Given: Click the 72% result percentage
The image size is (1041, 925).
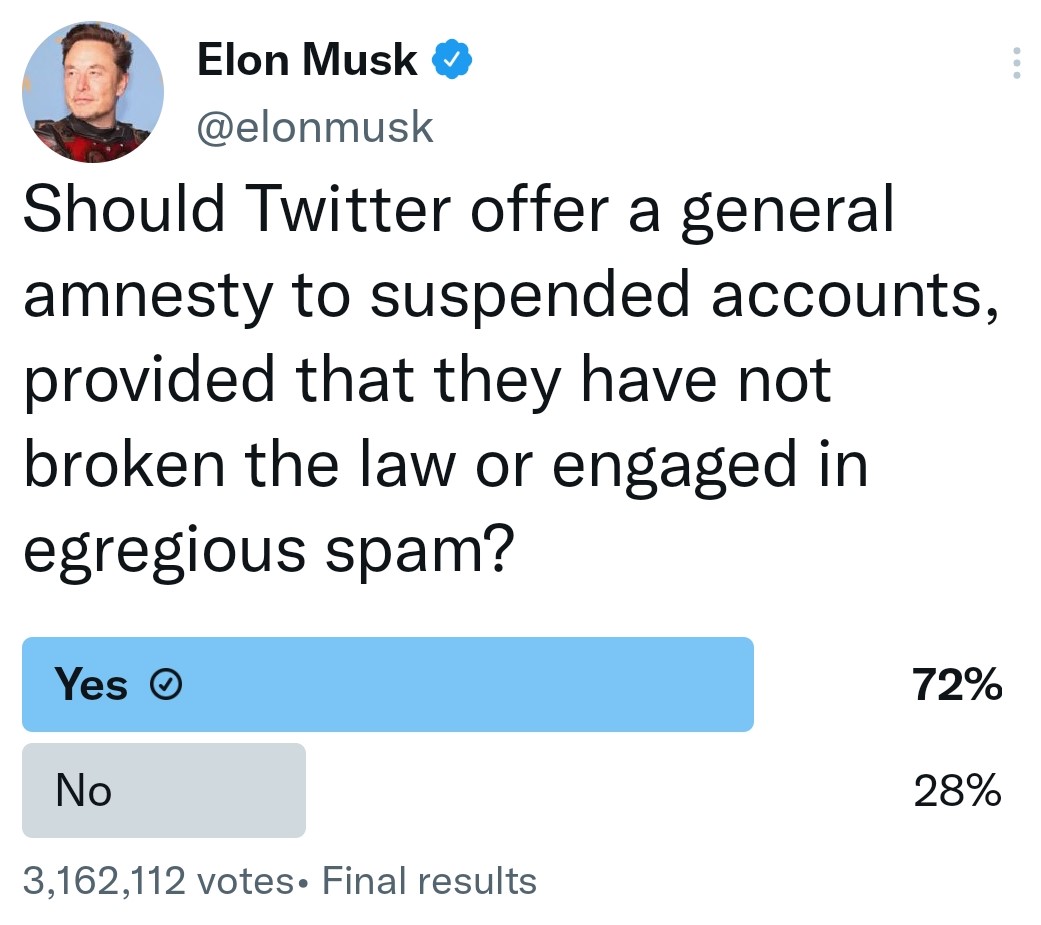Looking at the screenshot, I should (956, 686).
